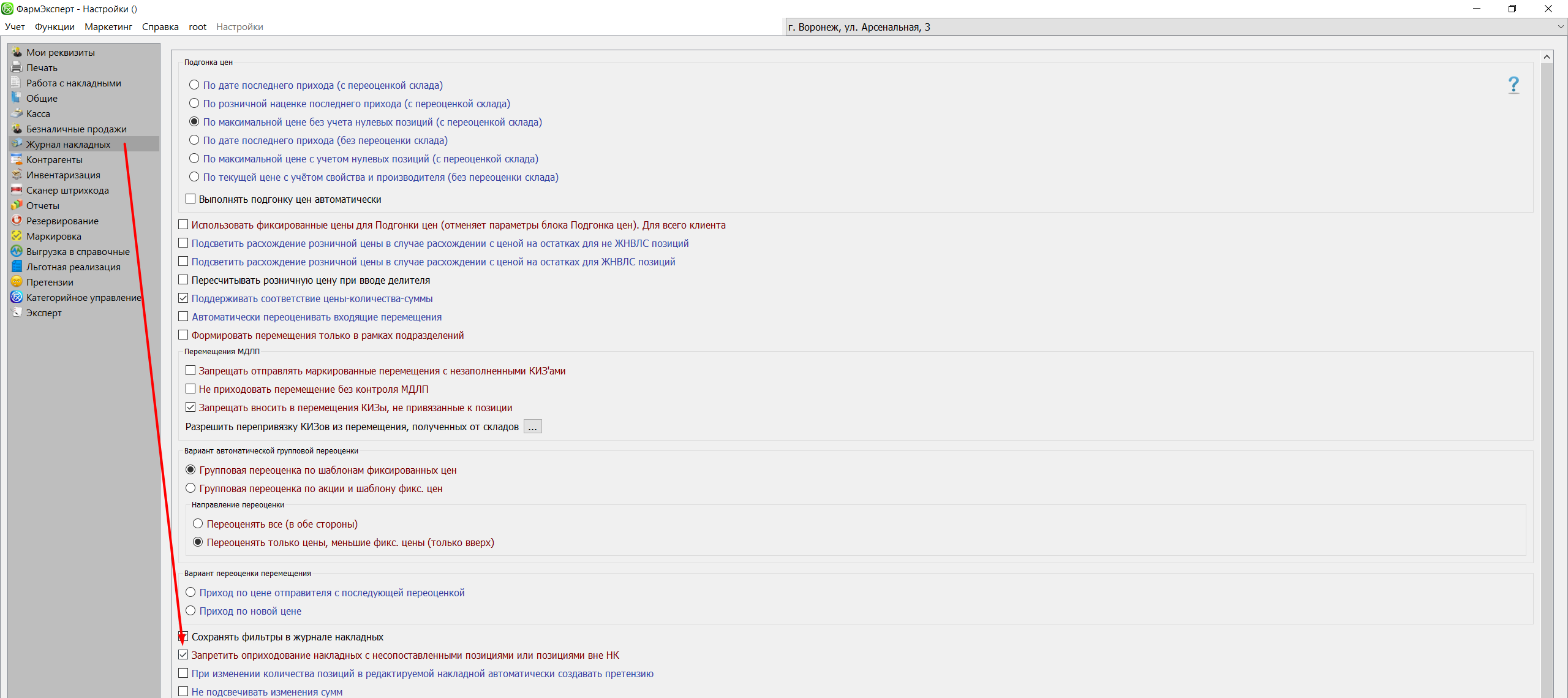Enable Пересчитывать розничную цену при вводе делителя
This screenshot has height=698, width=1568.
(x=183, y=279)
